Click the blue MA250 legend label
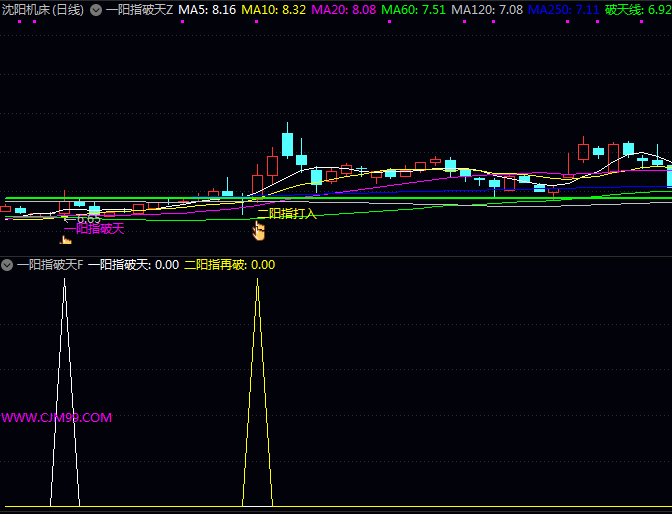672x514 pixels. [x=563, y=10]
